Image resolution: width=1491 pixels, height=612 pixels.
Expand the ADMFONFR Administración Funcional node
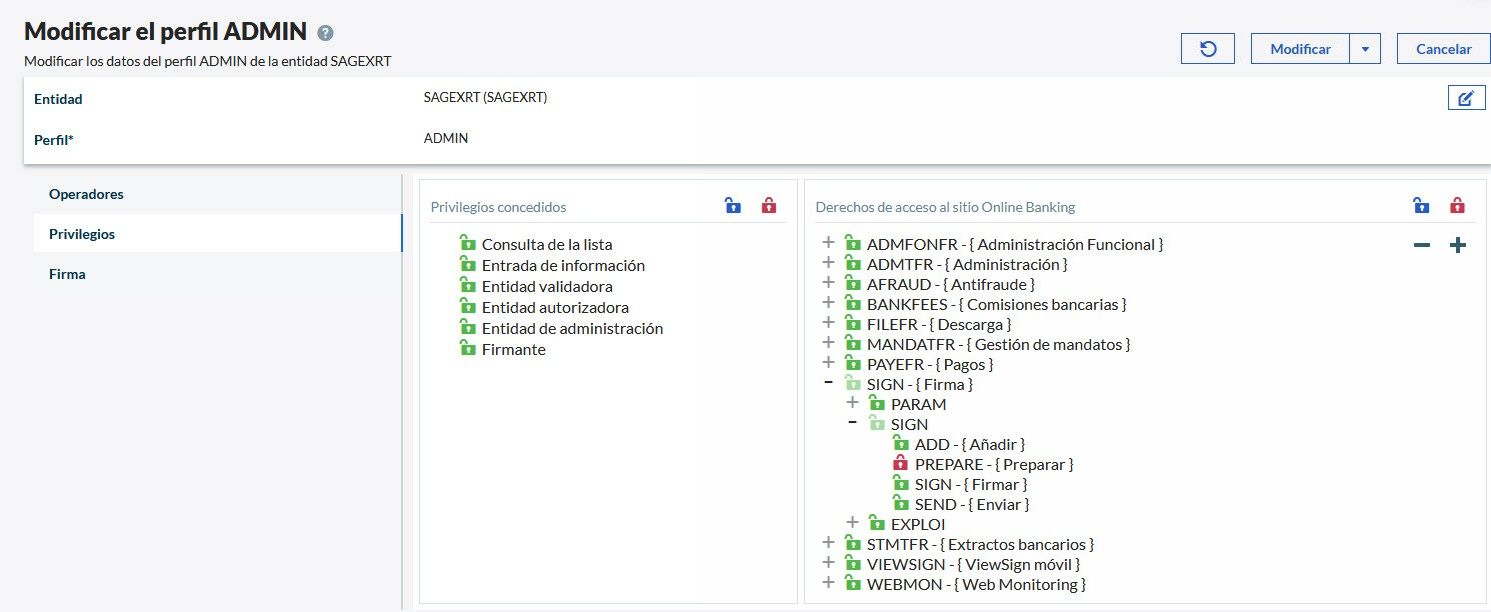pos(828,243)
